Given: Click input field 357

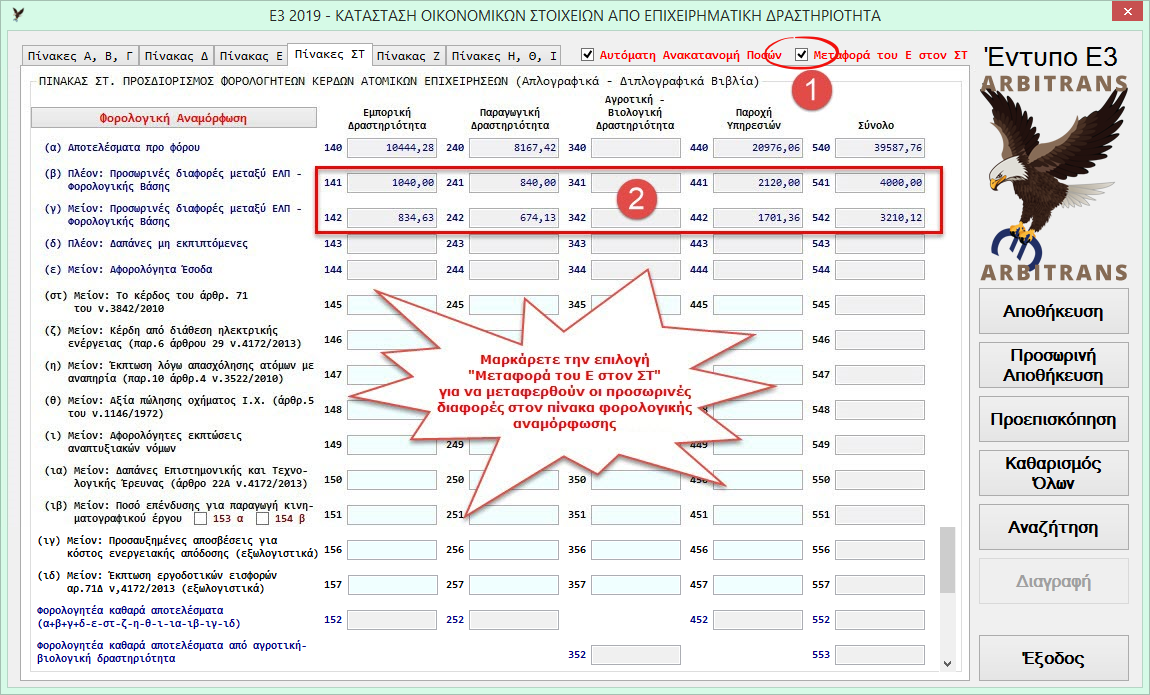Looking at the screenshot, I should pyautogui.click(x=636, y=585).
